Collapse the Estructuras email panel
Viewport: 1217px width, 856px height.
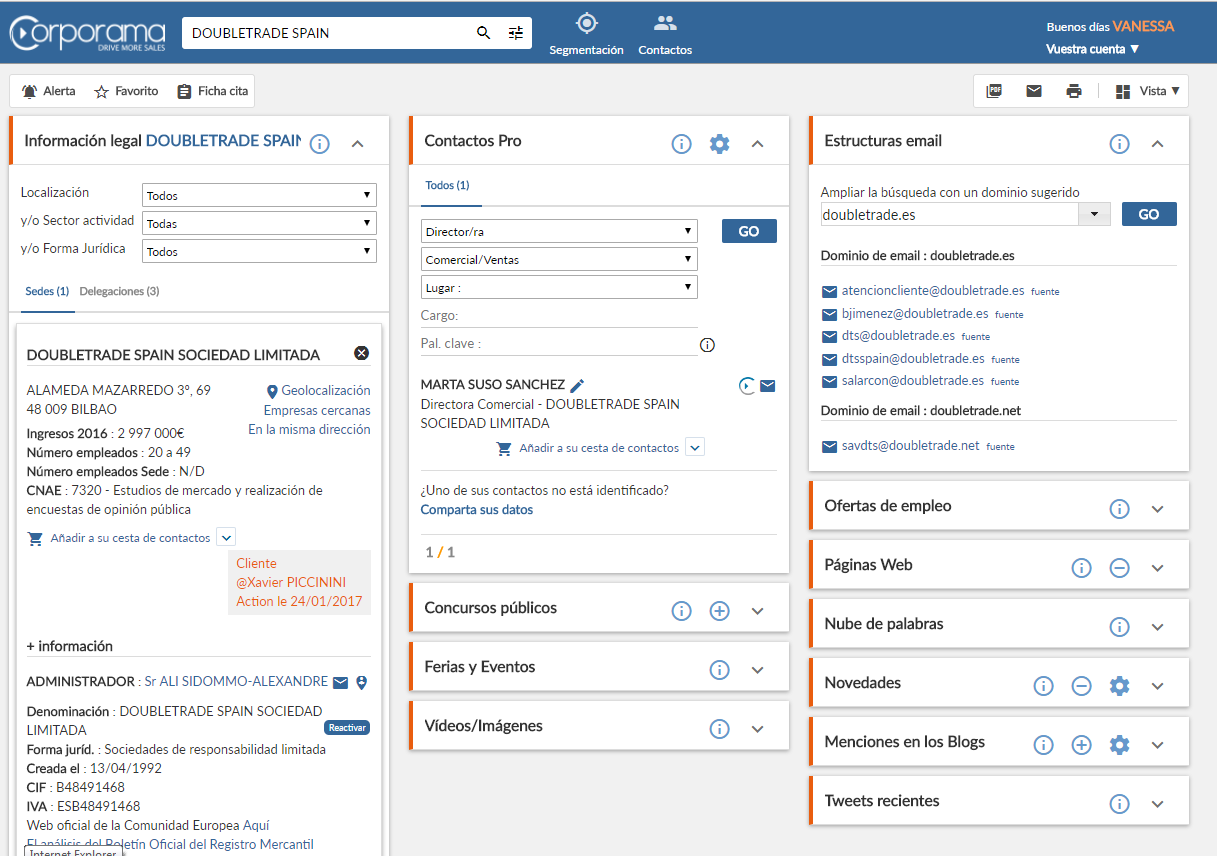[x=1158, y=144]
